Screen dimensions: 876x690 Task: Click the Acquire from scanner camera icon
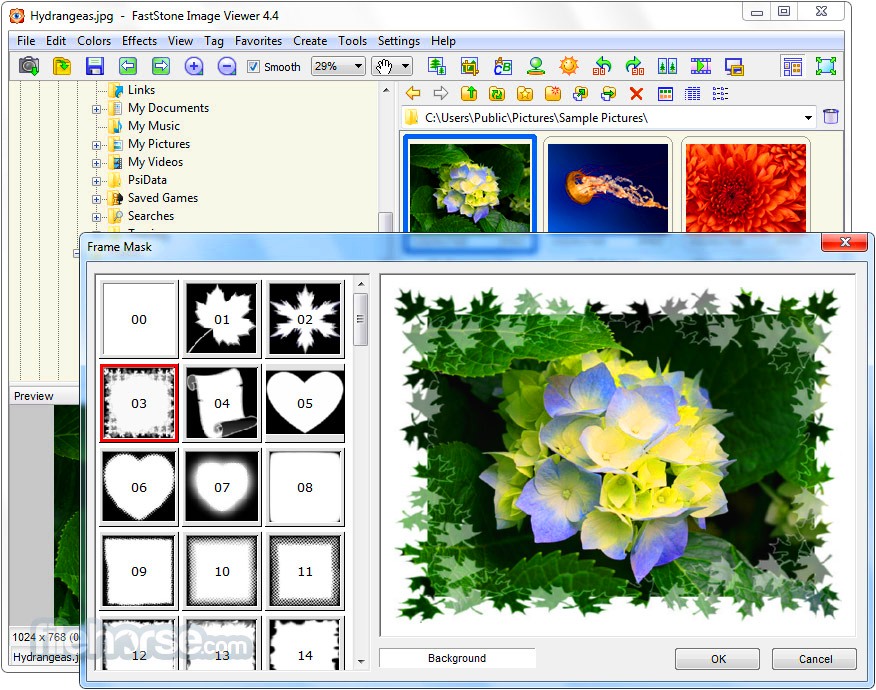tap(29, 66)
